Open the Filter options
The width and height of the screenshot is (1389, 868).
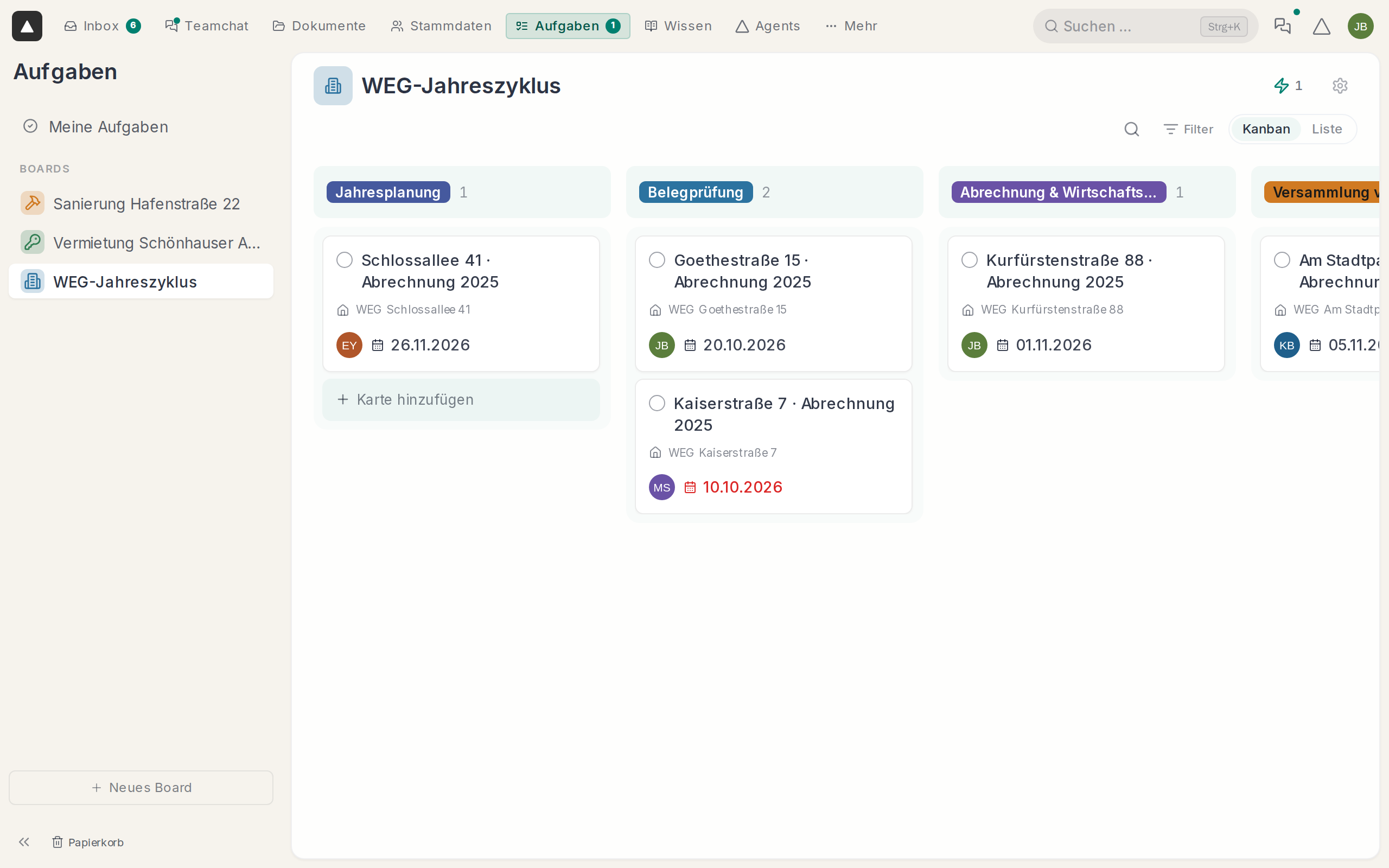click(x=1188, y=129)
